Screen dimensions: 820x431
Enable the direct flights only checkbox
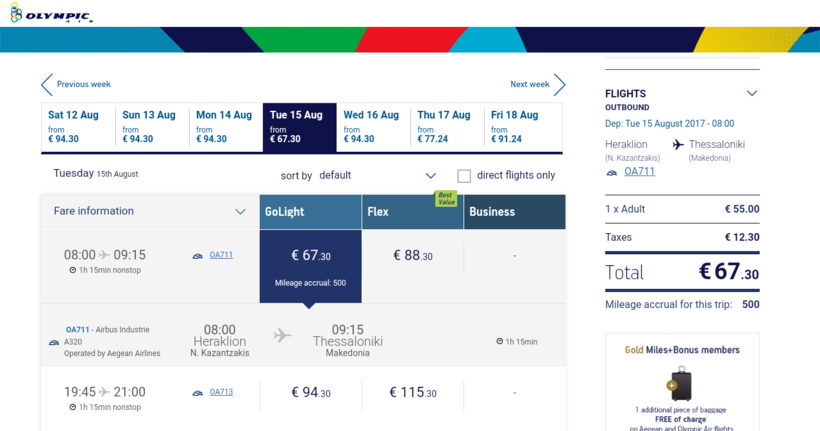464,176
